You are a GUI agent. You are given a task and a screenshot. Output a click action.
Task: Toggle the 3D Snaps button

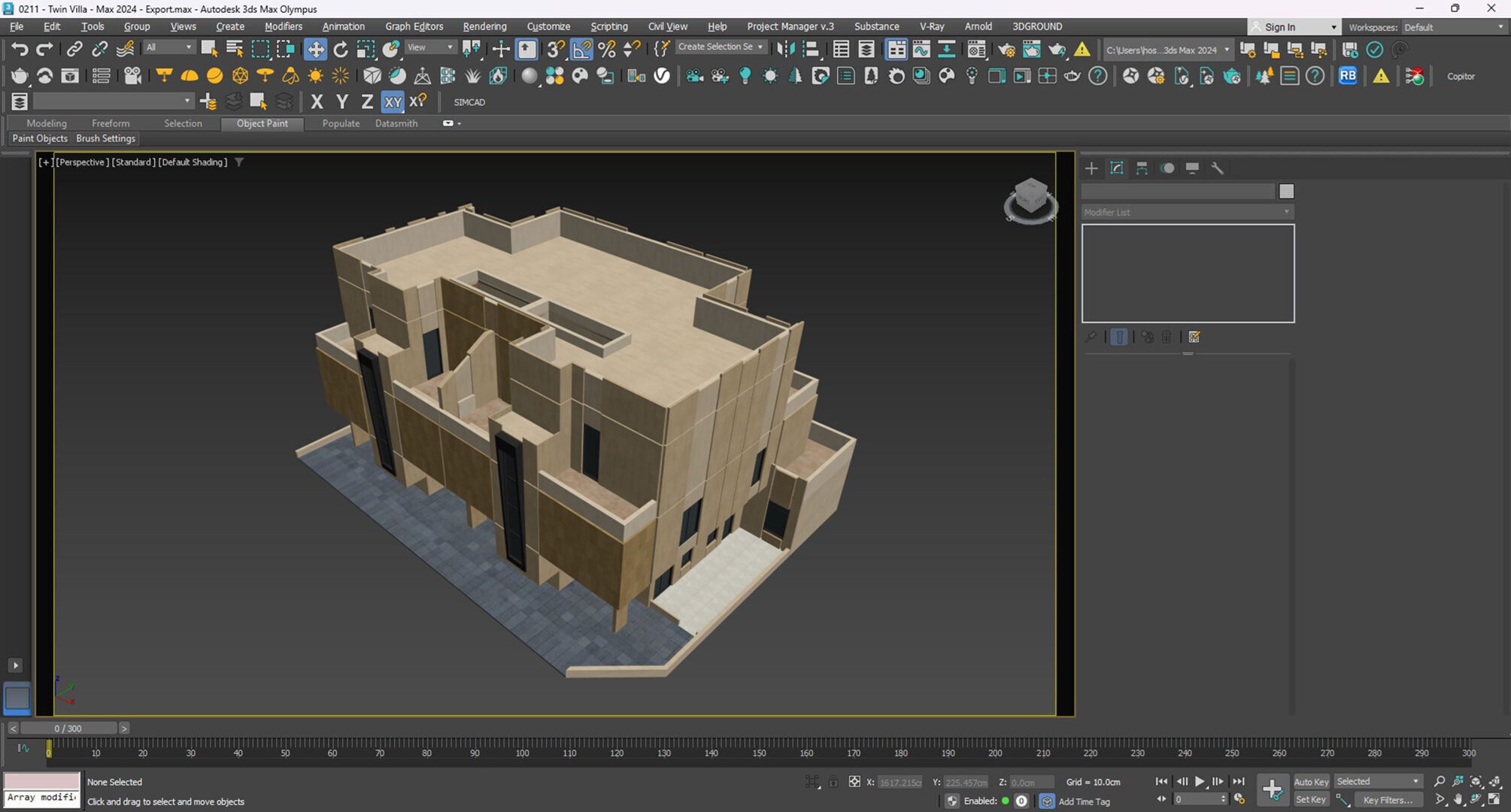[x=556, y=50]
